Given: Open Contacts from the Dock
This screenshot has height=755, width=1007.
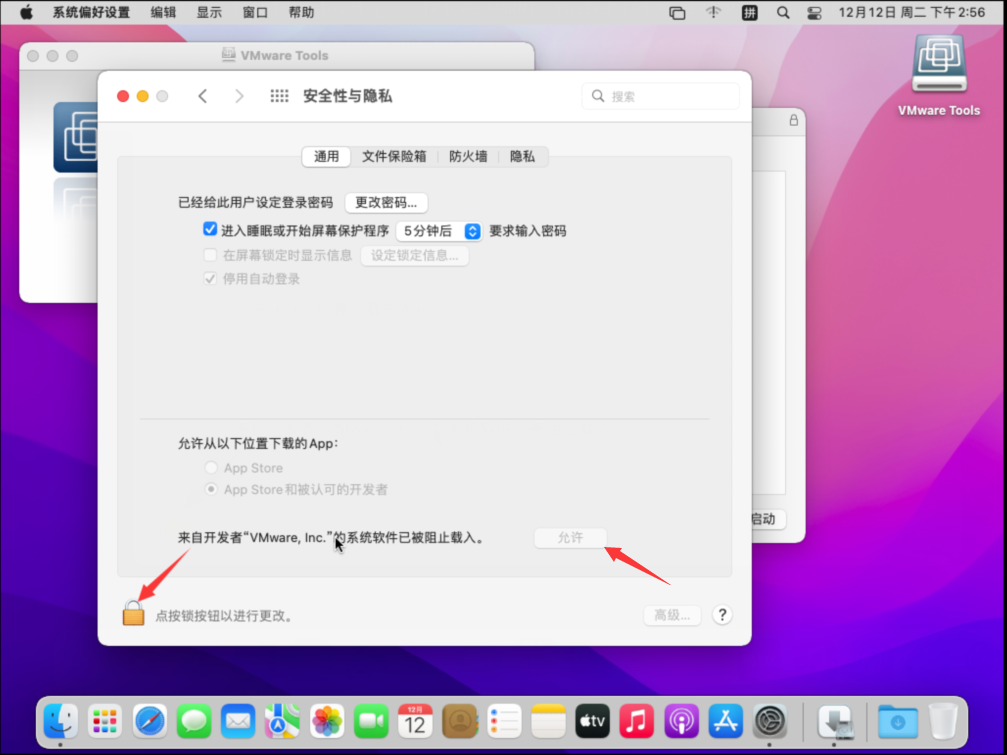Looking at the screenshot, I should 460,721.
